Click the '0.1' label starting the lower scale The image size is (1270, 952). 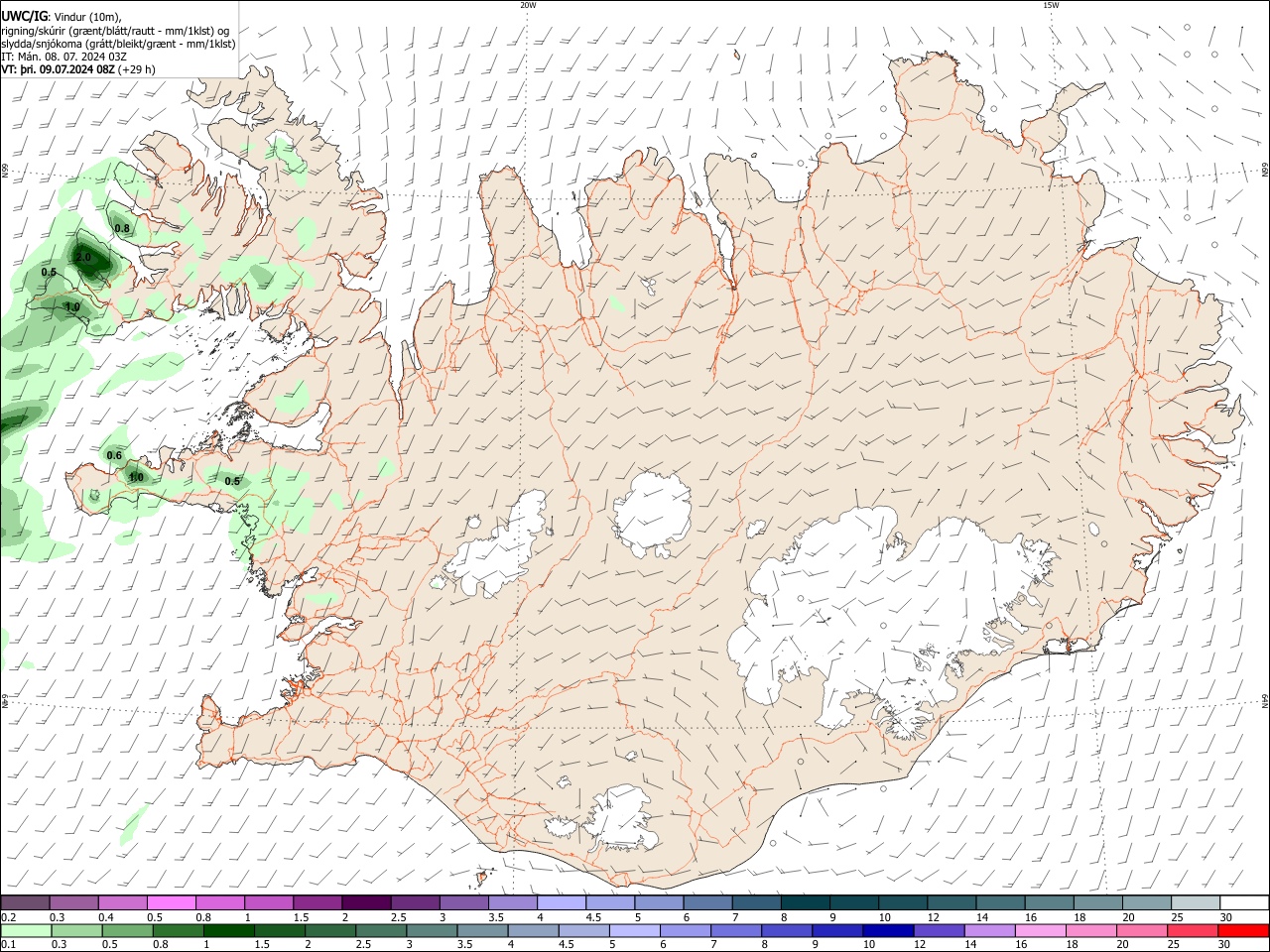pyautogui.click(x=8, y=945)
